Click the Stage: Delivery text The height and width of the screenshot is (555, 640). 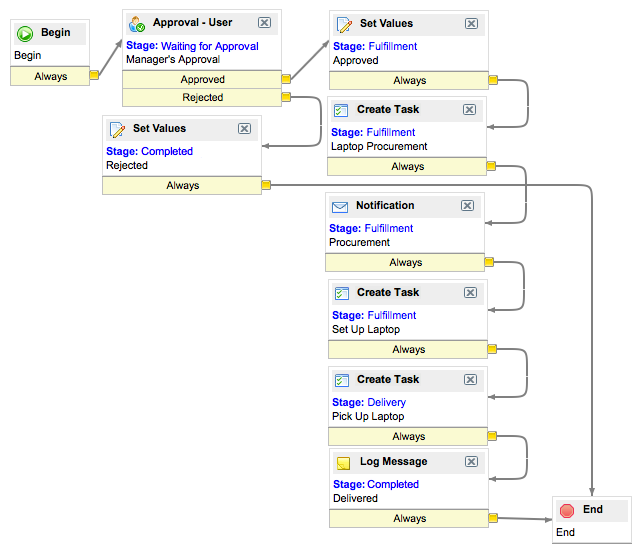369,402
